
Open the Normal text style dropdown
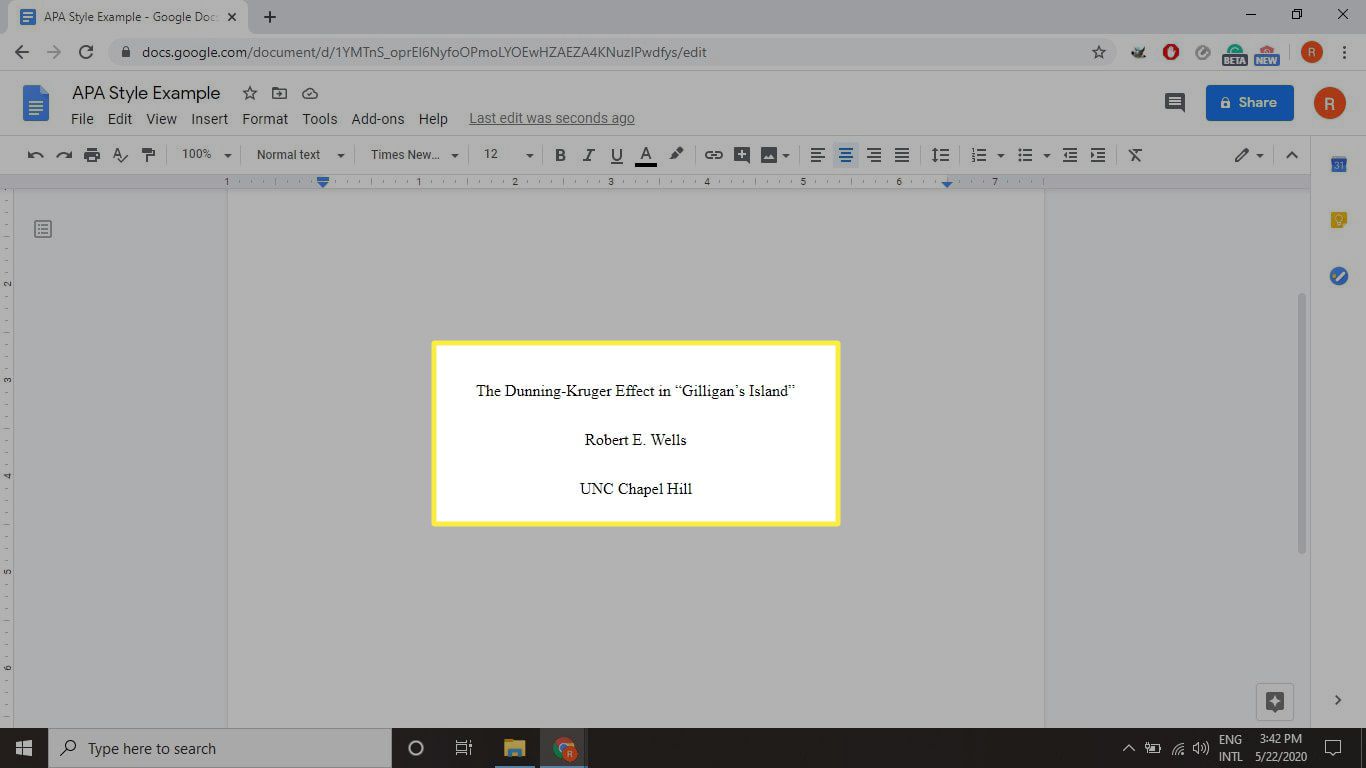[x=300, y=155]
